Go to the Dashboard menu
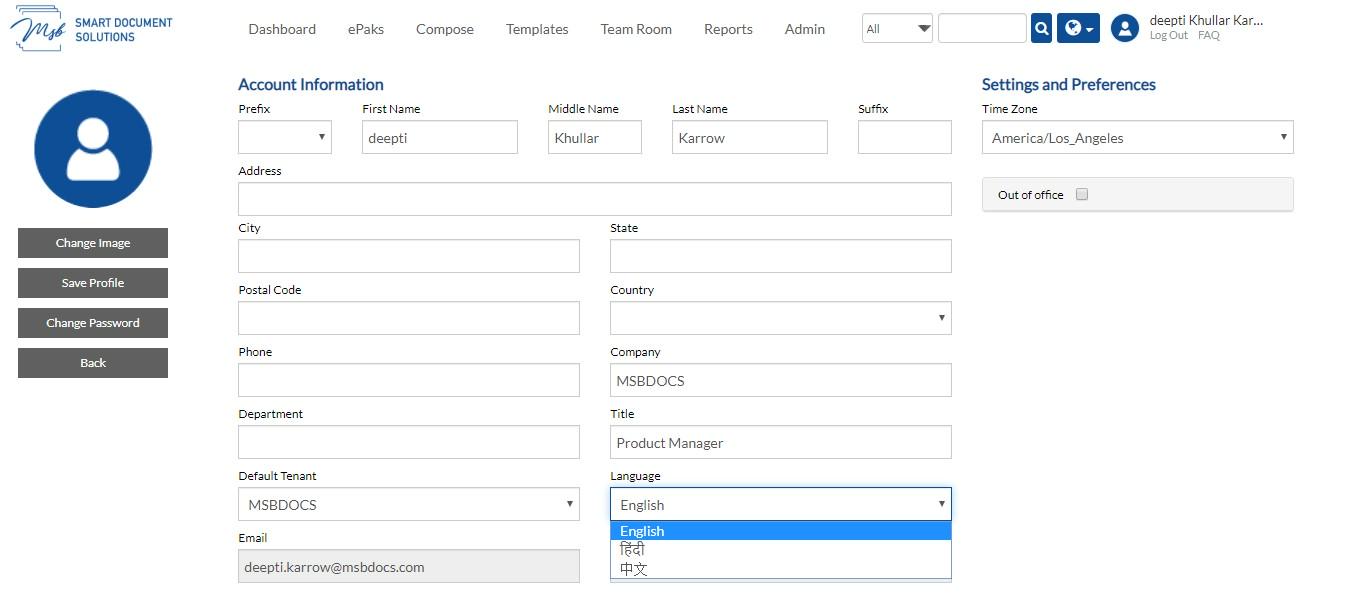The height and width of the screenshot is (602, 1362). click(282, 29)
